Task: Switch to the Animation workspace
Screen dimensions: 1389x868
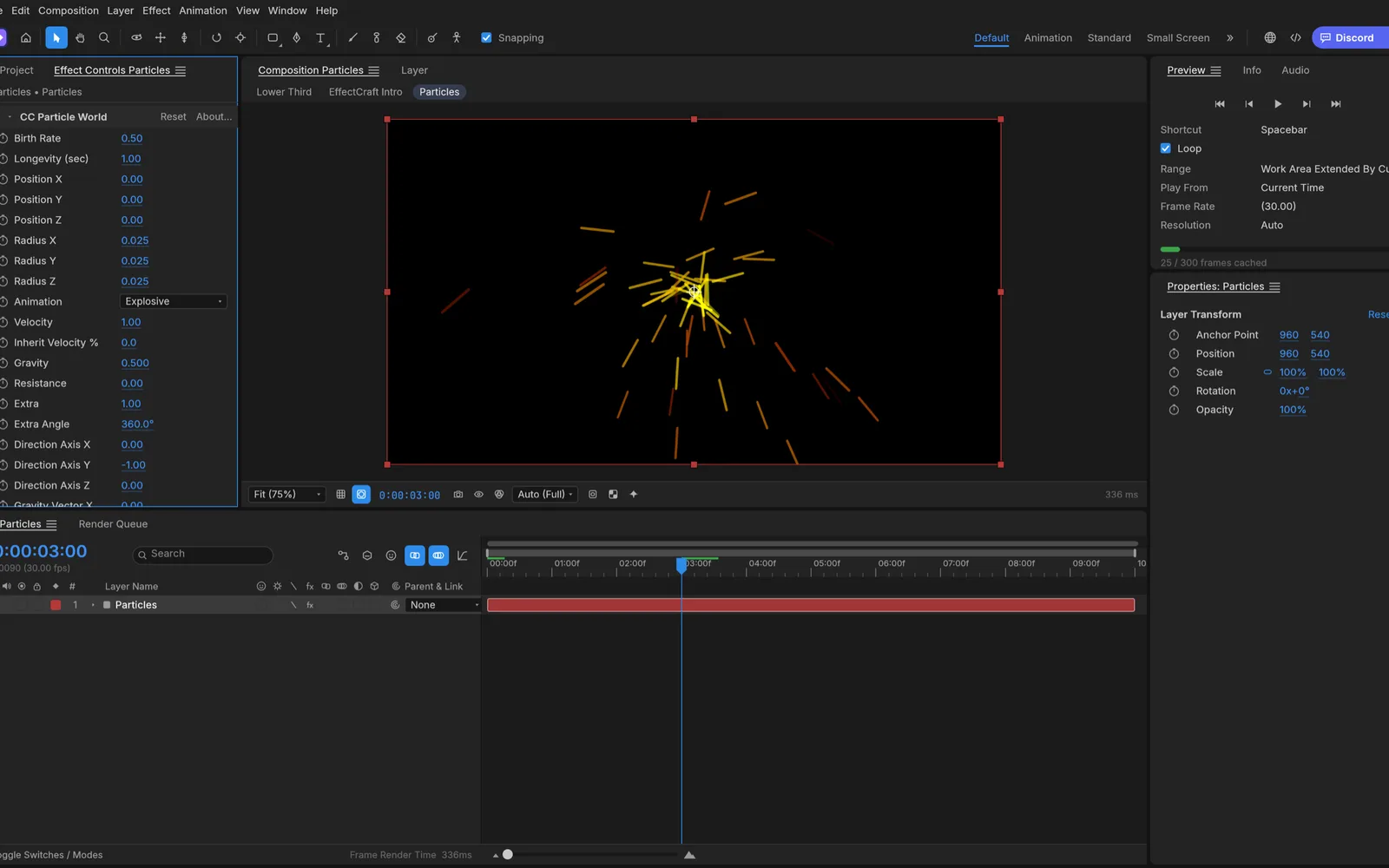Action: tap(1048, 38)
